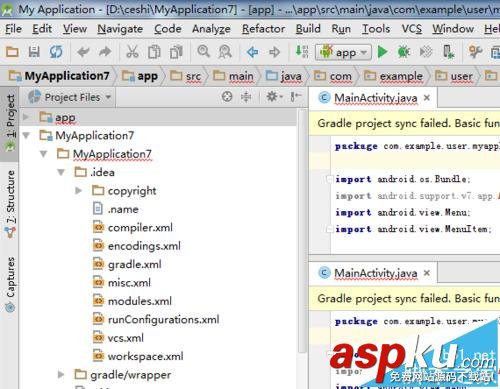Open the app run configuration dropdown

pyautogui.click(x=343, y=52)
